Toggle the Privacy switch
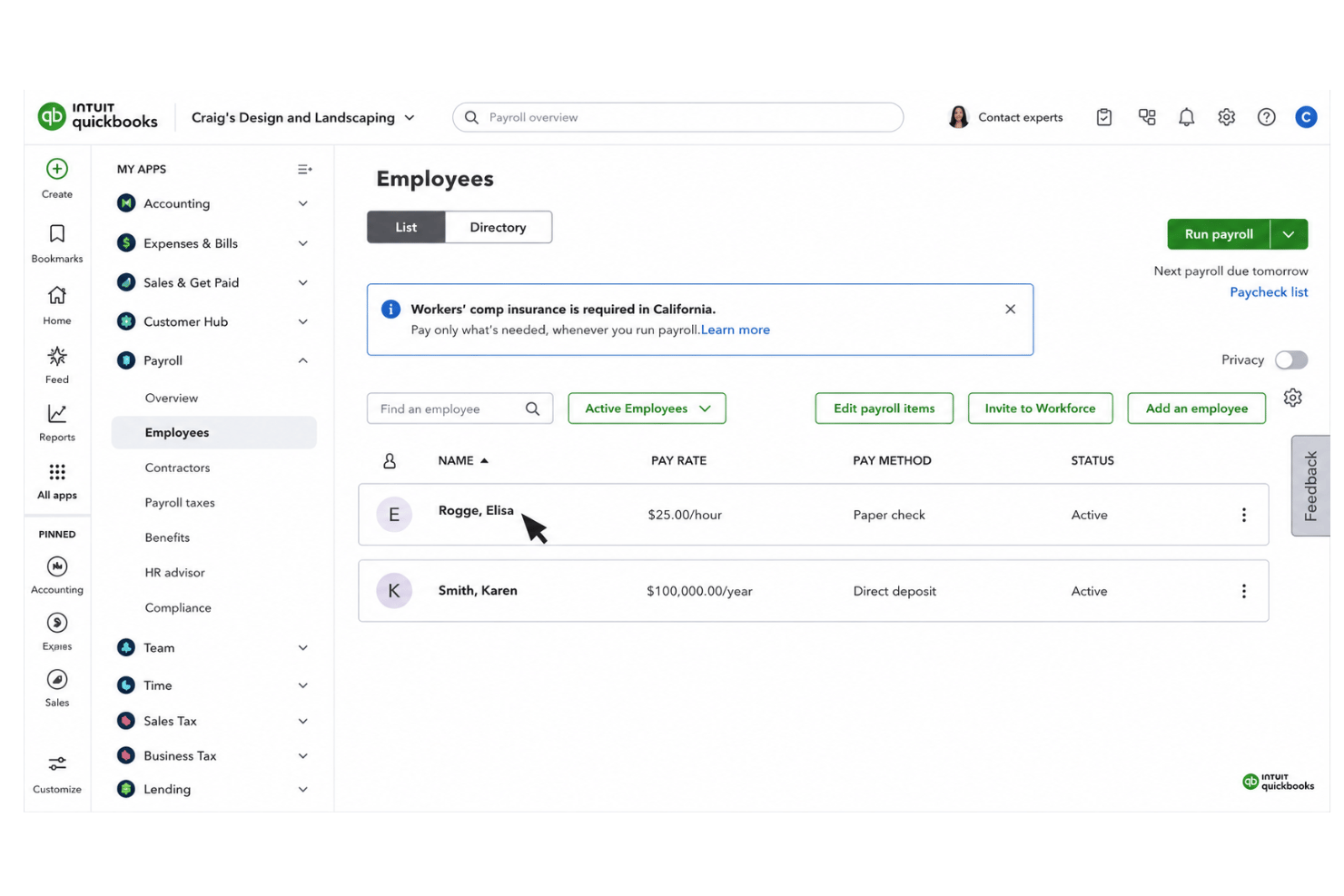Viewport: 1344px width, 896px height. click(x=1291, y=360)
